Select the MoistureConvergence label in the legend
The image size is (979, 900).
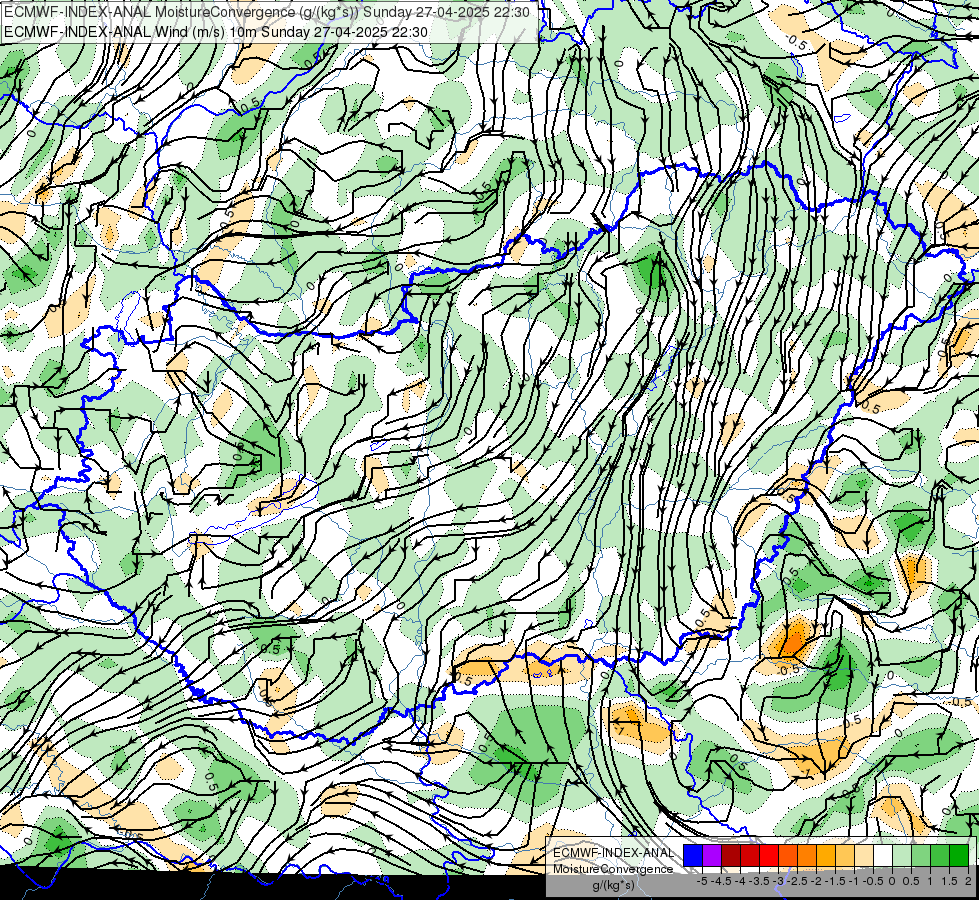pyautogui.click(x=613, y=869)
